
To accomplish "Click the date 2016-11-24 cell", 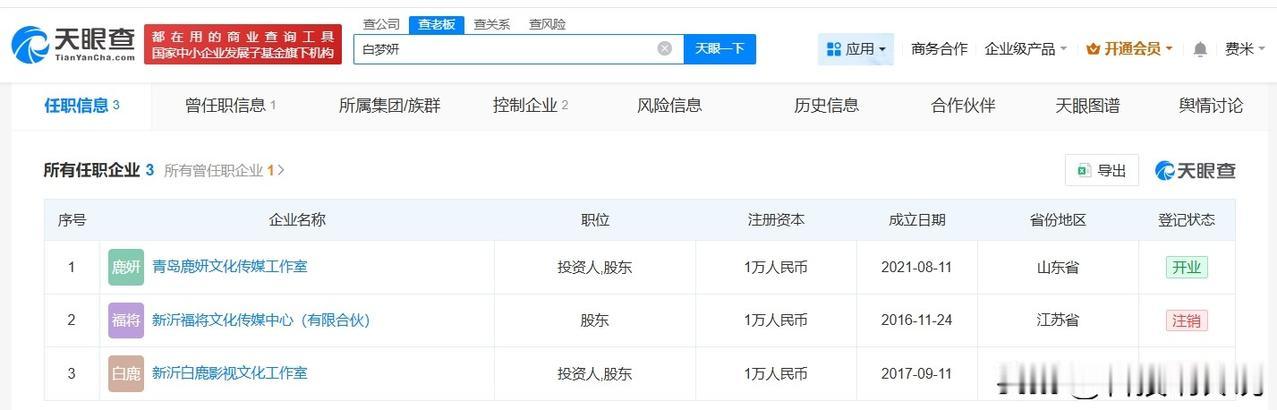I will 917,320.
